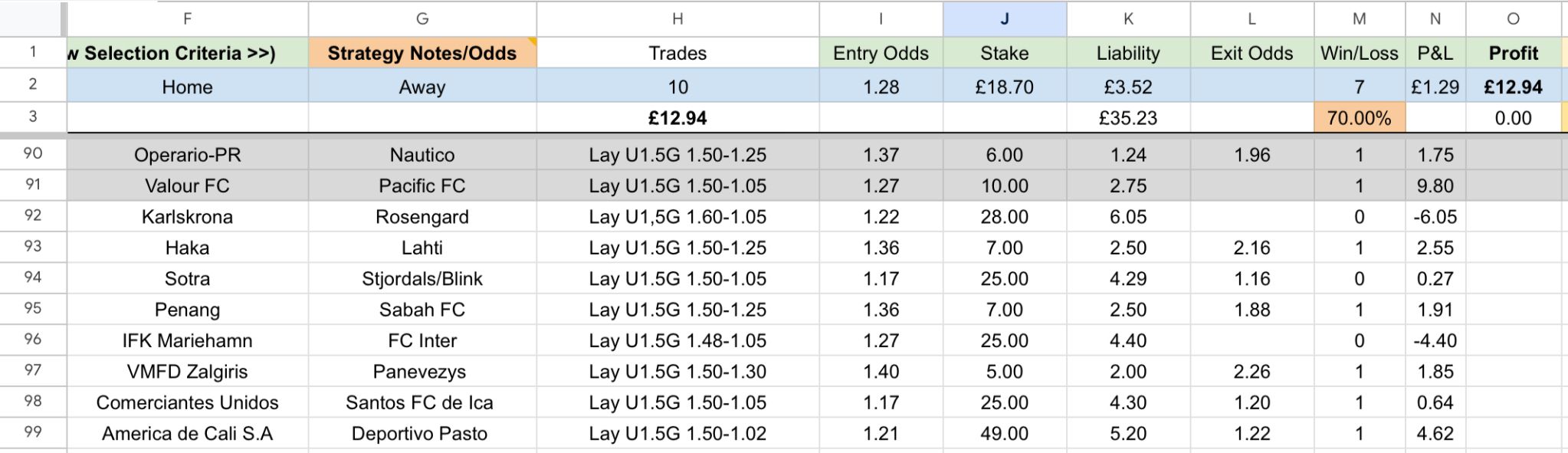This screenshot has height=453, width=1568.
Task: Click the Karlskrona home team cell
Action: (x=187, y=217)
